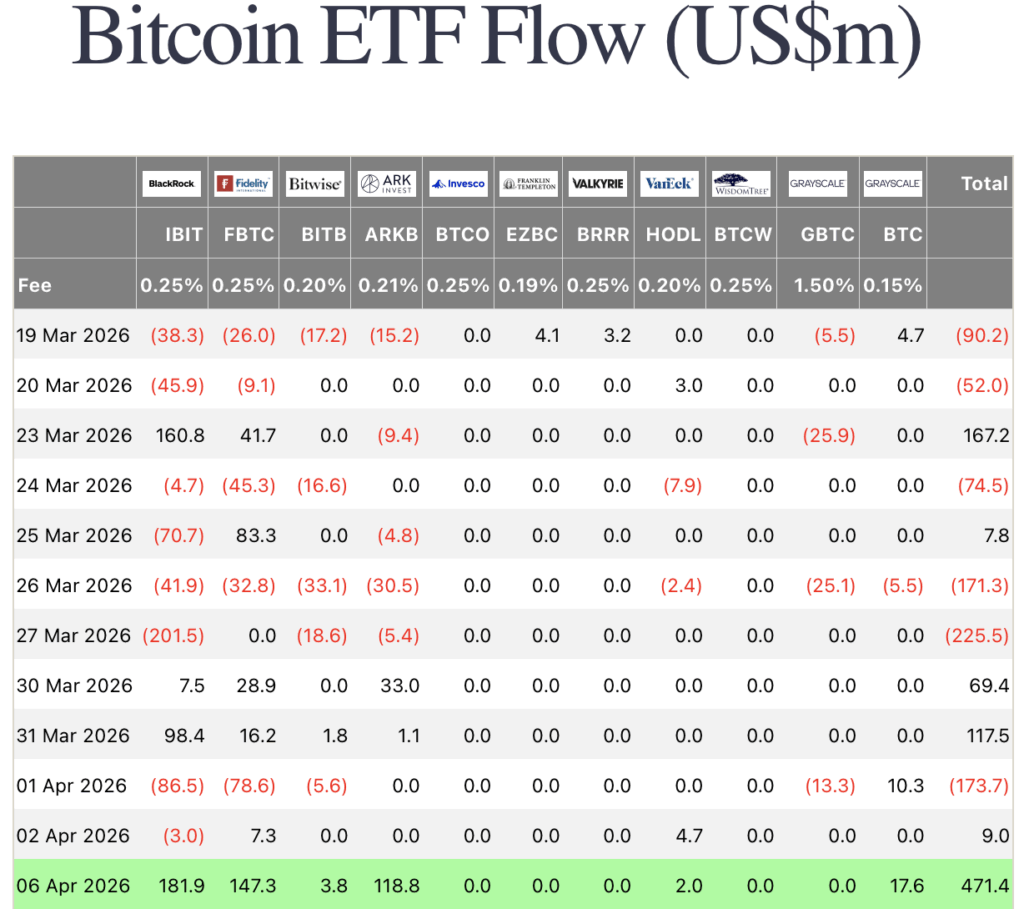This screenshot has width=1024, height=909.
Task: Select the IBIT column header
Action: click(x=184, y=234)
